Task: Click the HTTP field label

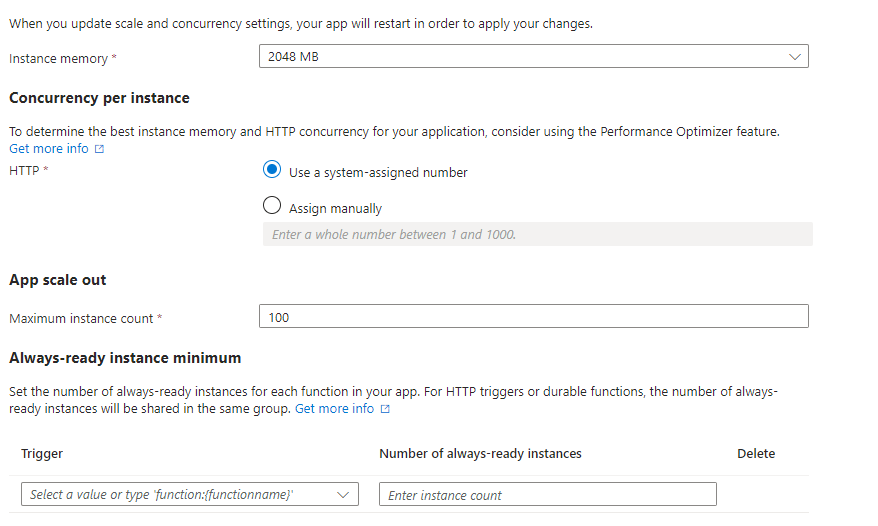Action: pos(24,170)
